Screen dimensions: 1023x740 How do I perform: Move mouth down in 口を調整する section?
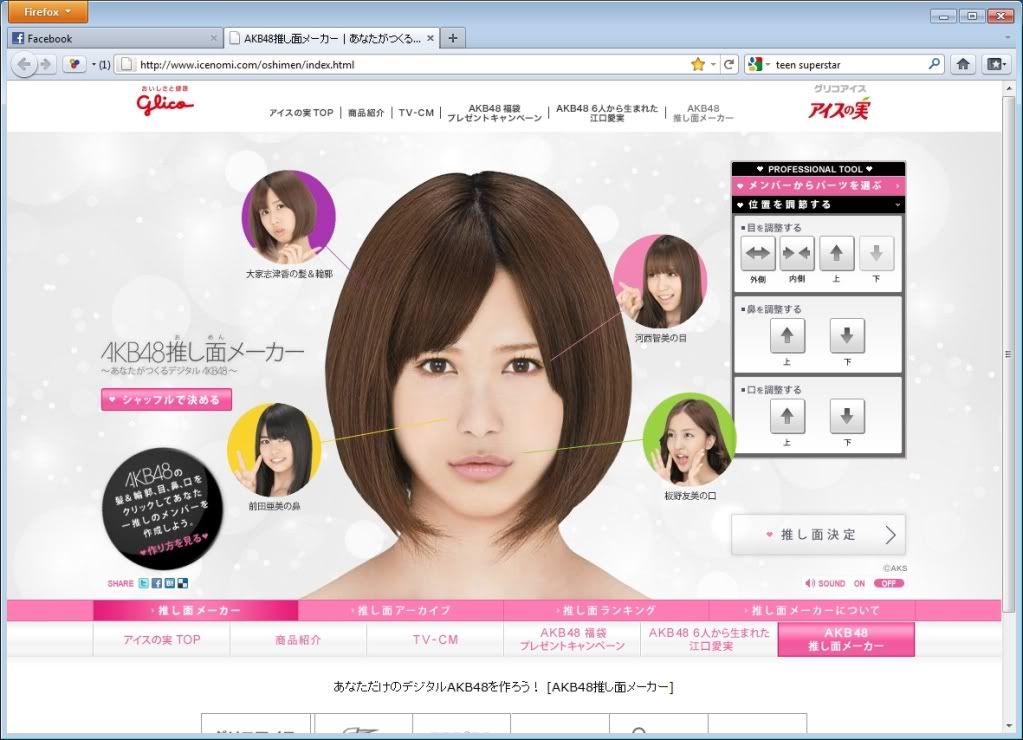[x=847, y=416]
